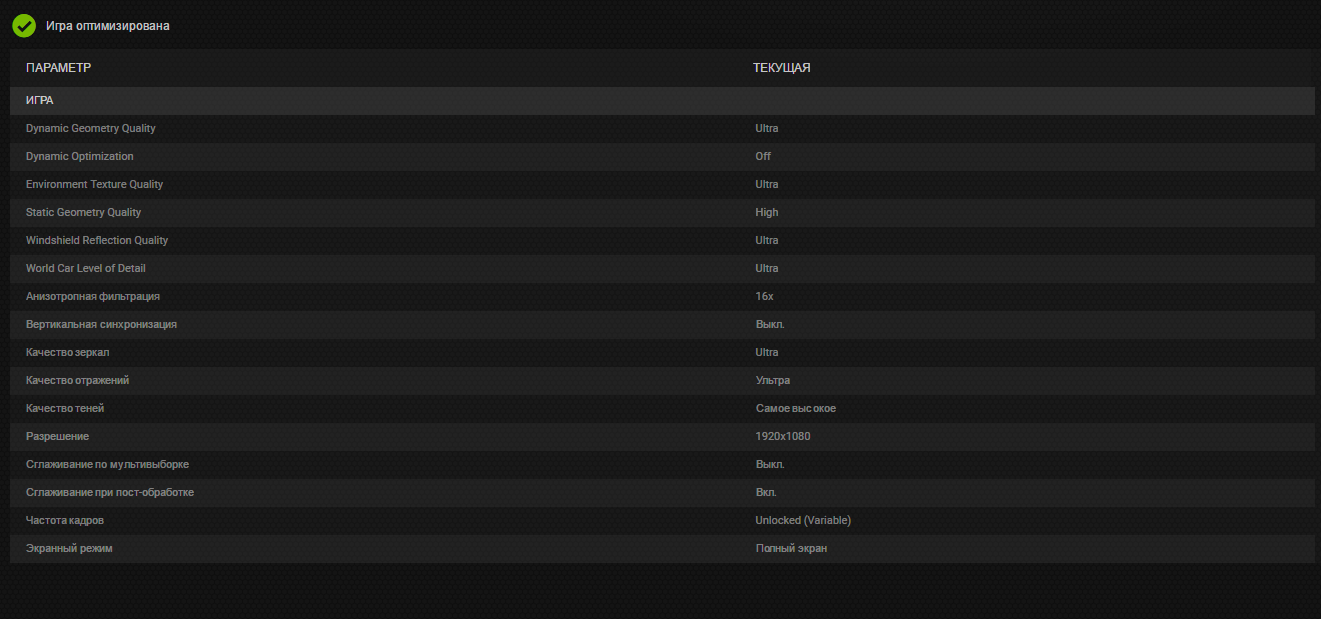Screen dimensions: 1321x619
Task: Click the 'Игра оптимизирована' status text
Action: (108, 26)
